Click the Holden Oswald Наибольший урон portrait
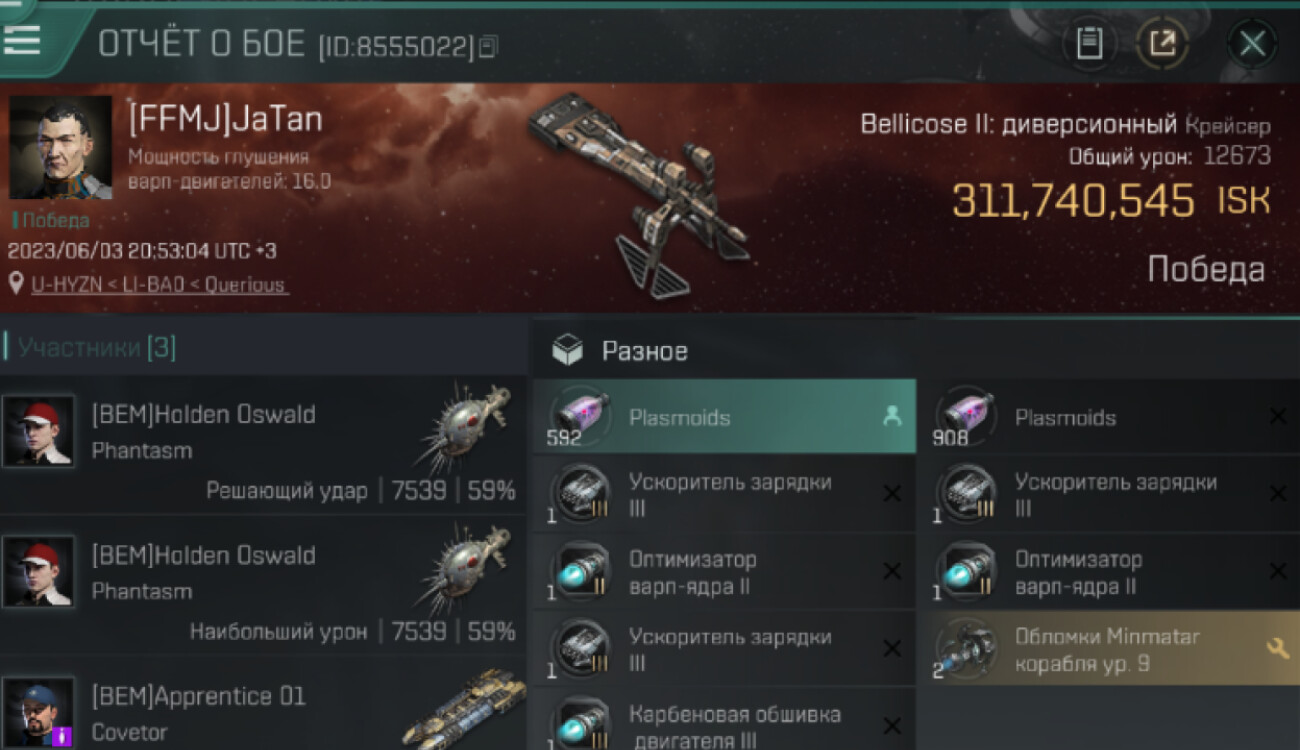This screenshot has width=1300, height=750. click(38, 571)
